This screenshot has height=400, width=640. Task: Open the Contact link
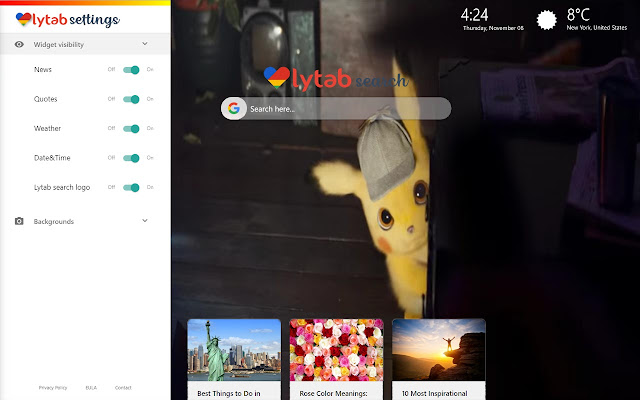[x=123, y=388]
